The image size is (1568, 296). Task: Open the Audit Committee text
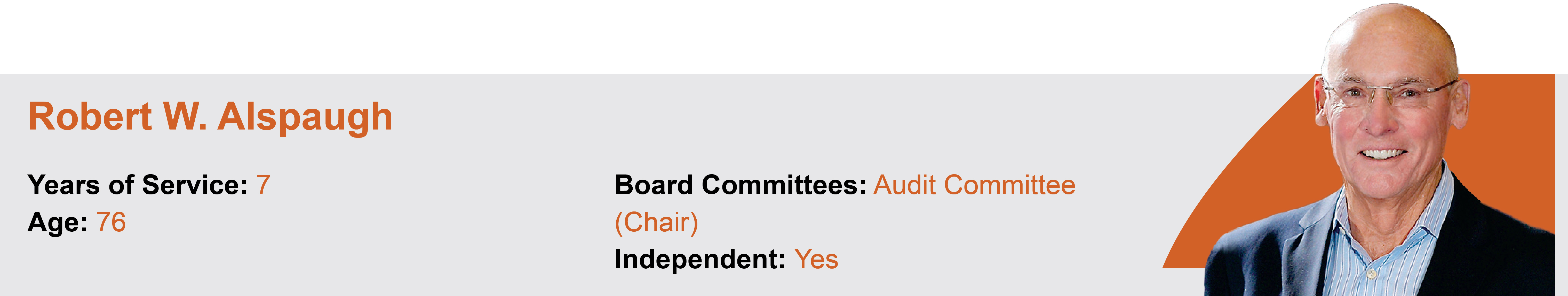click(x=974, y=185)
